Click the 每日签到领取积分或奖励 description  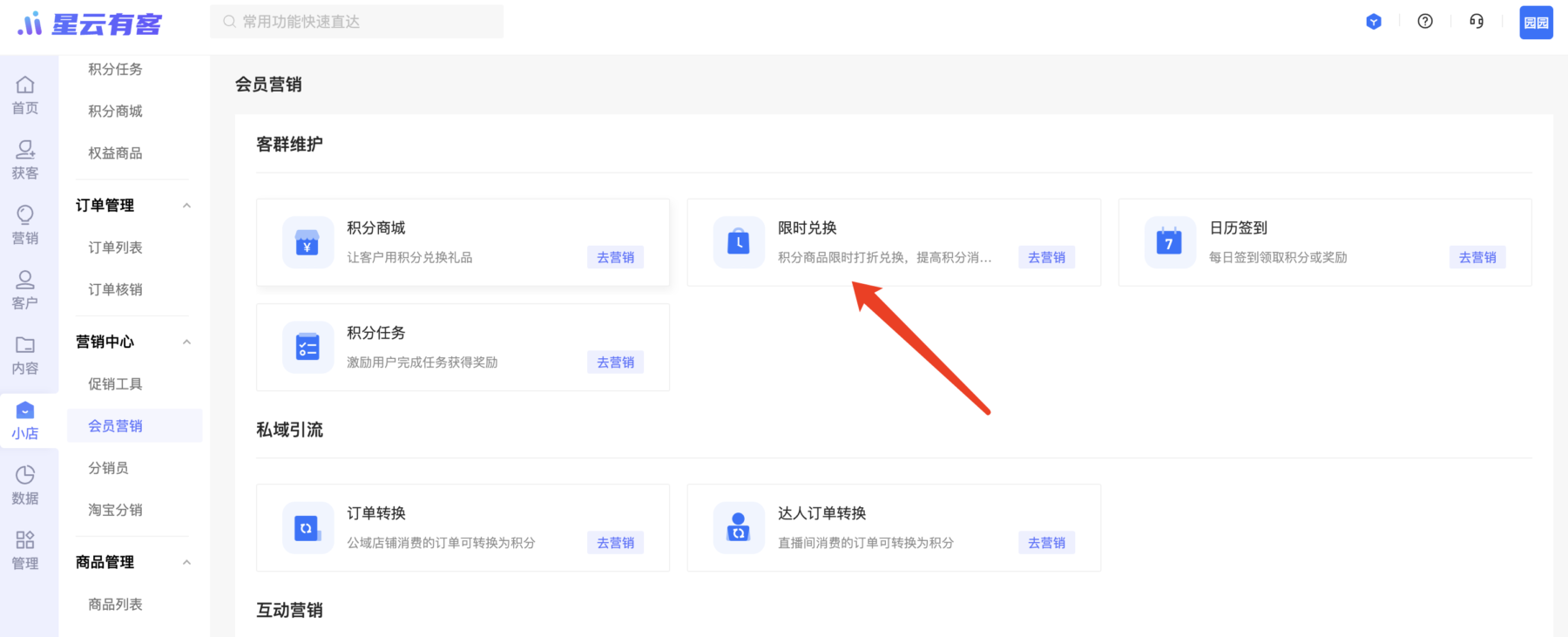(x=1278, y=257)
